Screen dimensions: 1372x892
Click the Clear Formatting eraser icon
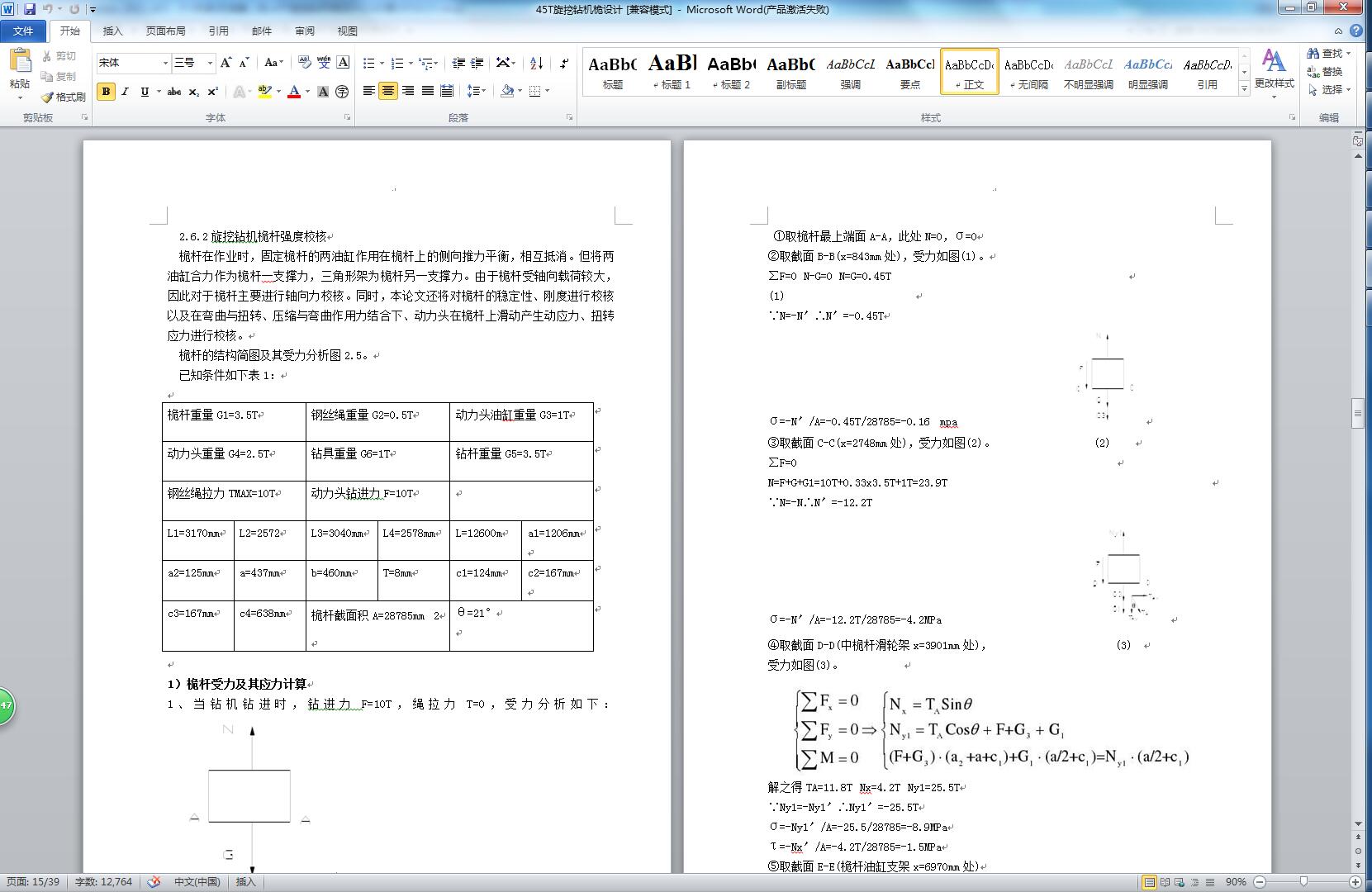click(304, 63)
